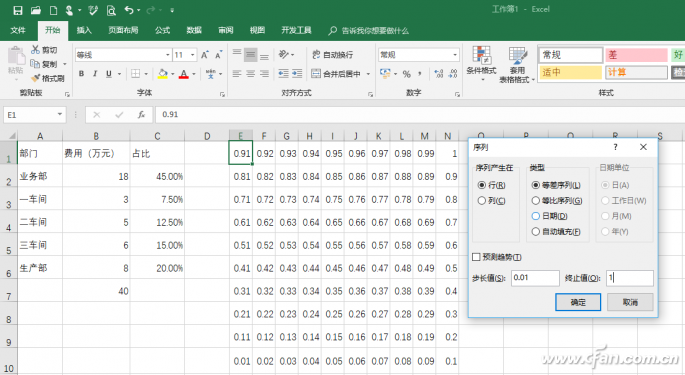Click the Conditional Formatting (条件格式) icon
This screenshot has width=685, height=375.
[x=481, y=56]
